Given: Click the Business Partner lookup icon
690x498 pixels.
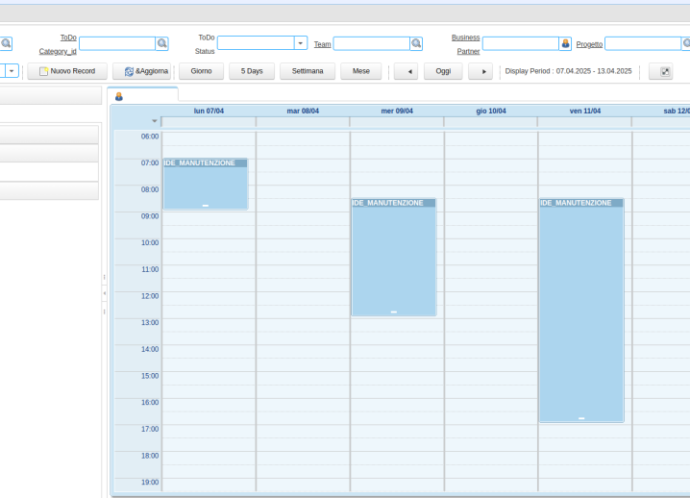Looking at the screenshot, I should (x=565, y=44).
